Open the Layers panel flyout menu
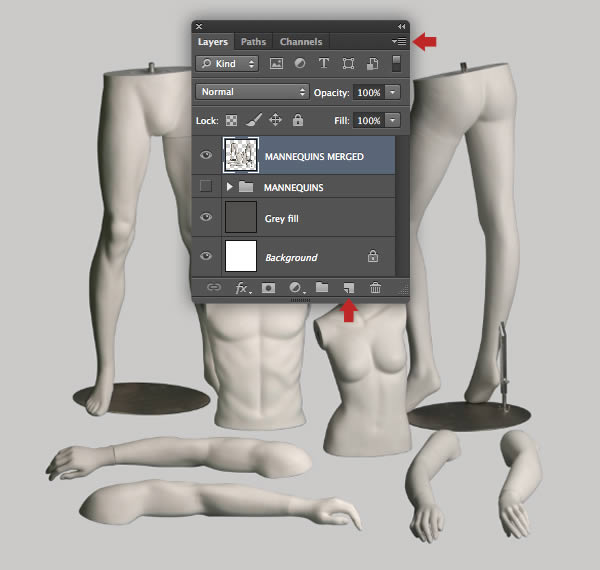This screenshot has width=600, height=570. click(x=399, y=41)
